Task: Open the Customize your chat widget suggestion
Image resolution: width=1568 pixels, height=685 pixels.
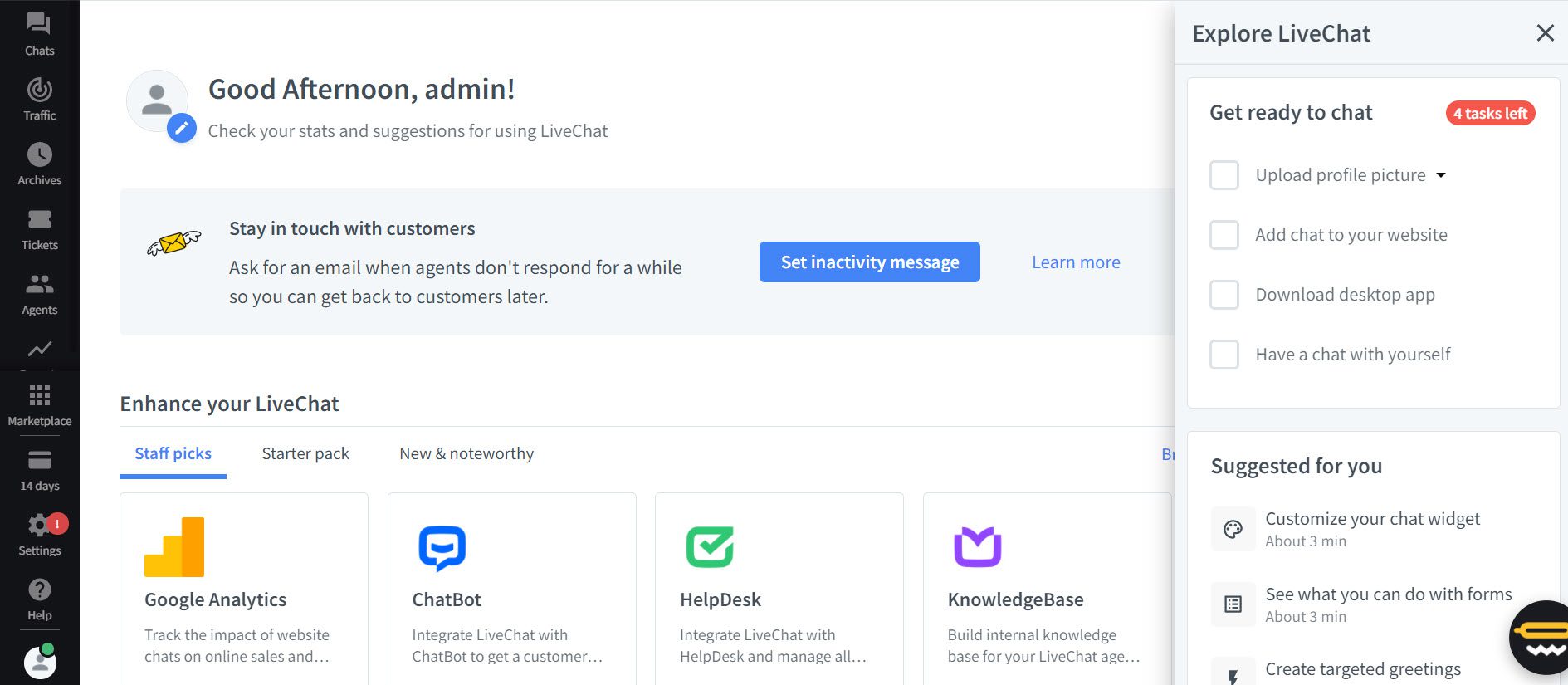Action: click(1373, 529)
